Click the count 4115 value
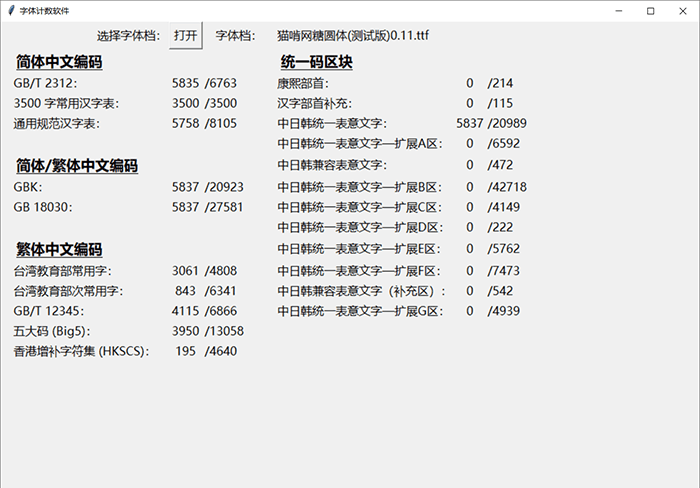Image resolution: width=700 pixels, height=488 pixels. click(x=185, y=311)
